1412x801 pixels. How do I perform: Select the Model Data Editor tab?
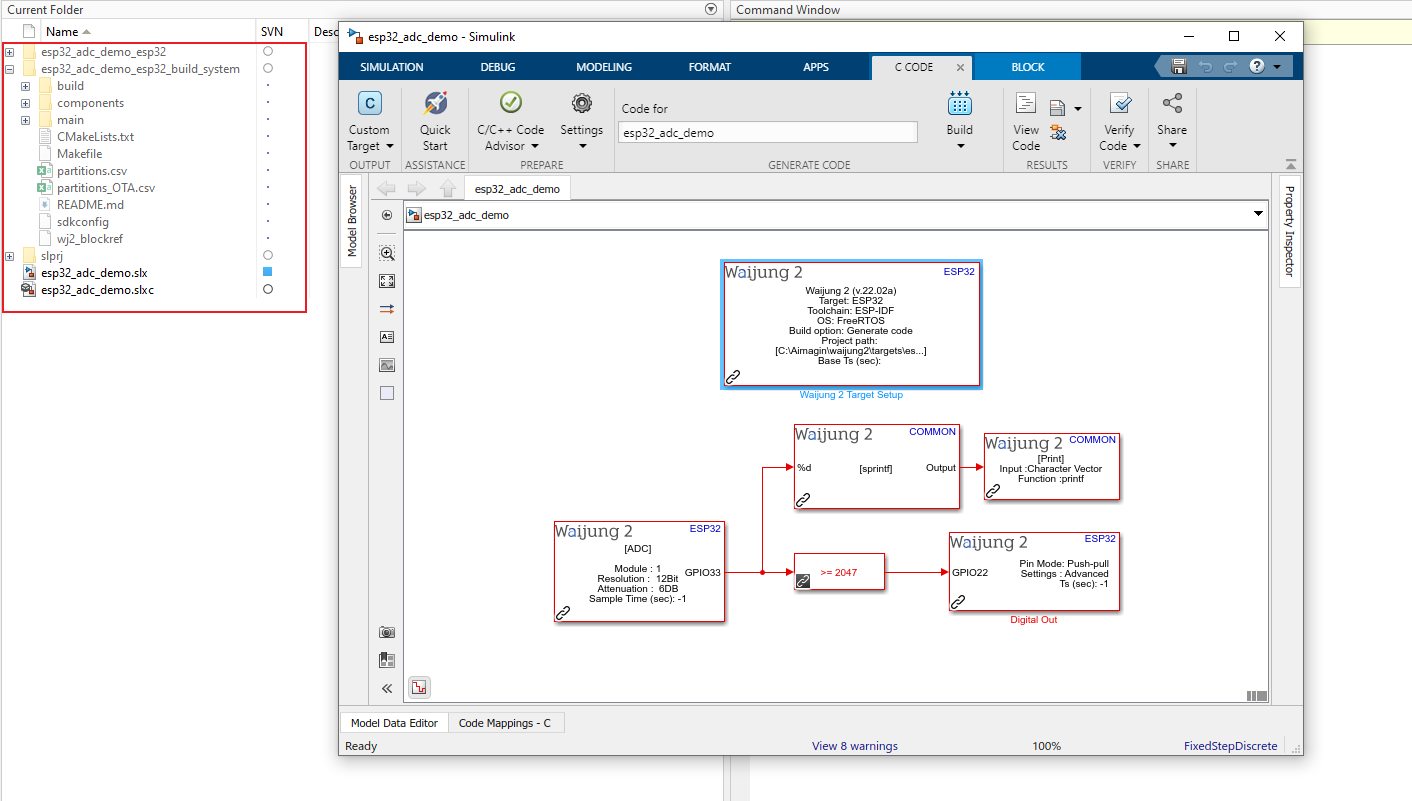pyautogui.click(x=394, y=722)
